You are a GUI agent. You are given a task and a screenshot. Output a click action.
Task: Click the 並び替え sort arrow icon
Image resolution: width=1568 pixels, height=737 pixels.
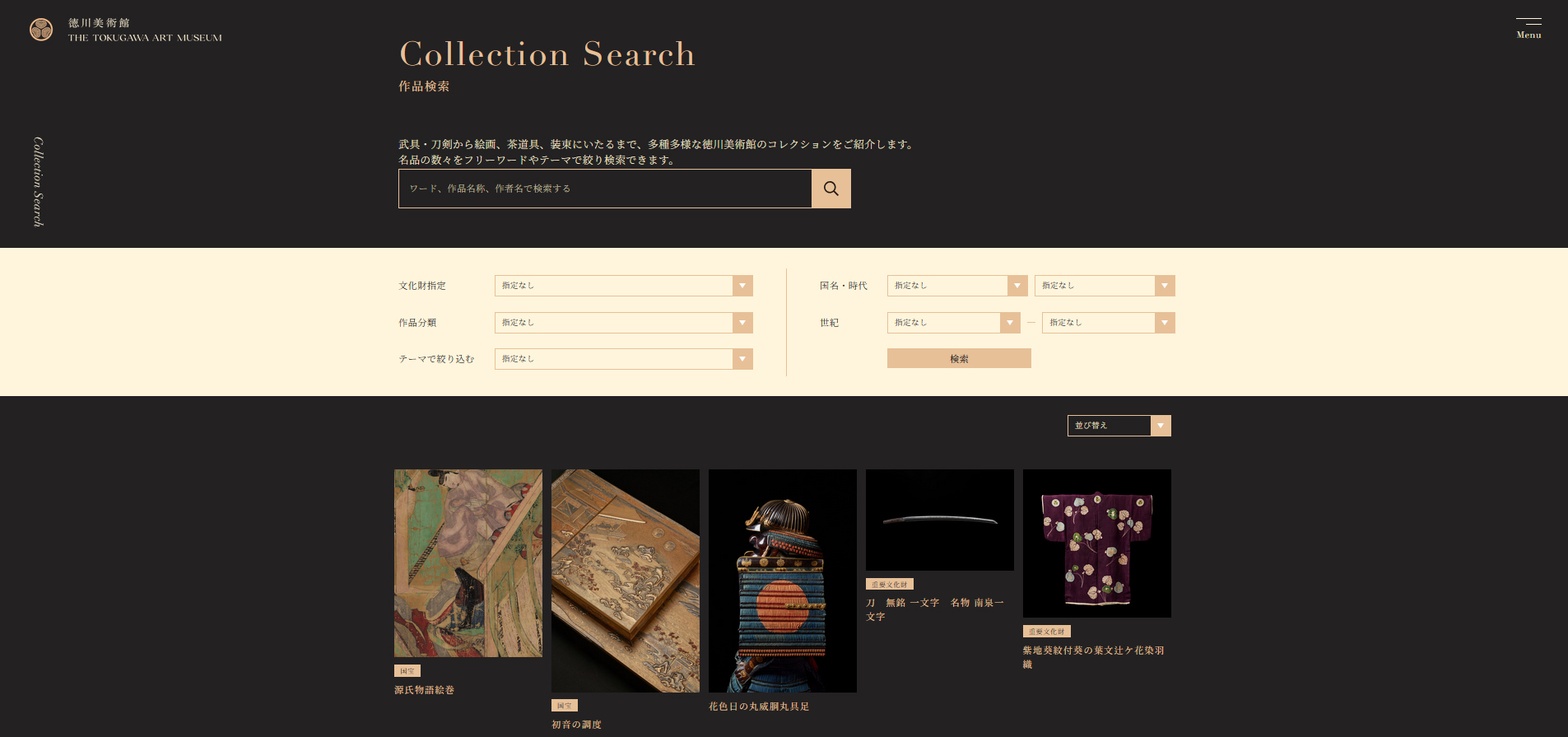[x=1161, y=426]
